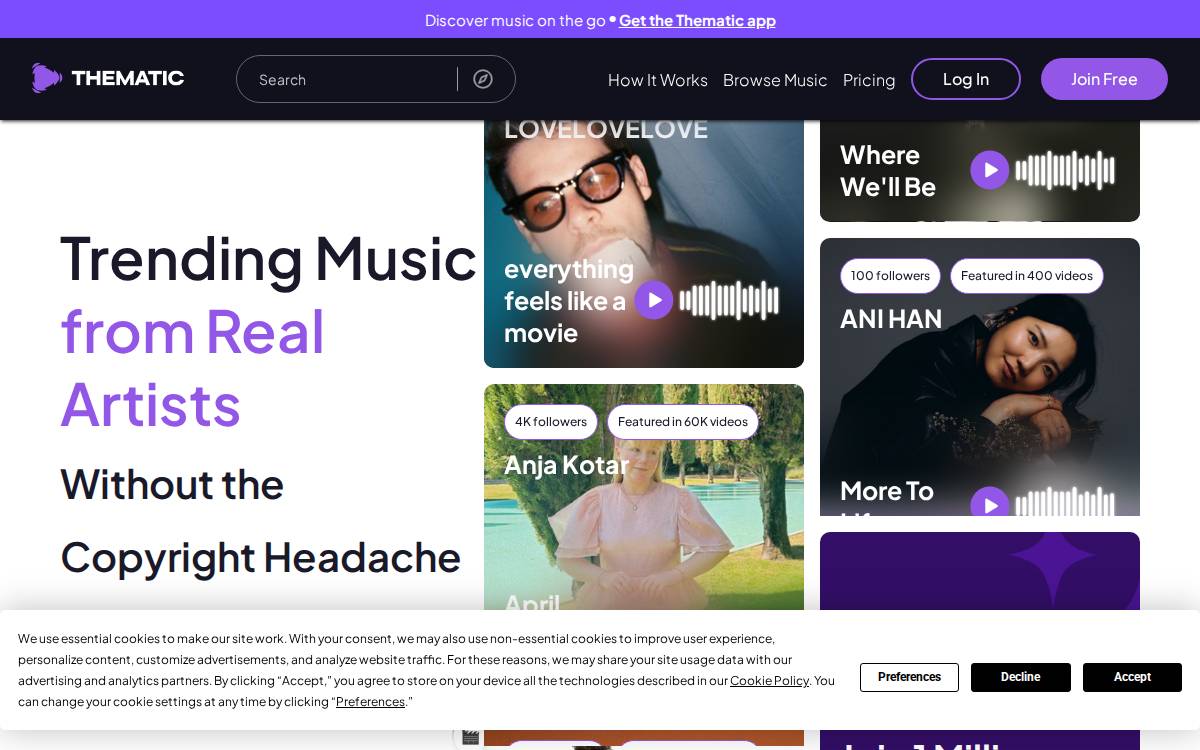Click 'Trending Music' headline text
The height and width of the screenshot is (750, 1200).
268,258
